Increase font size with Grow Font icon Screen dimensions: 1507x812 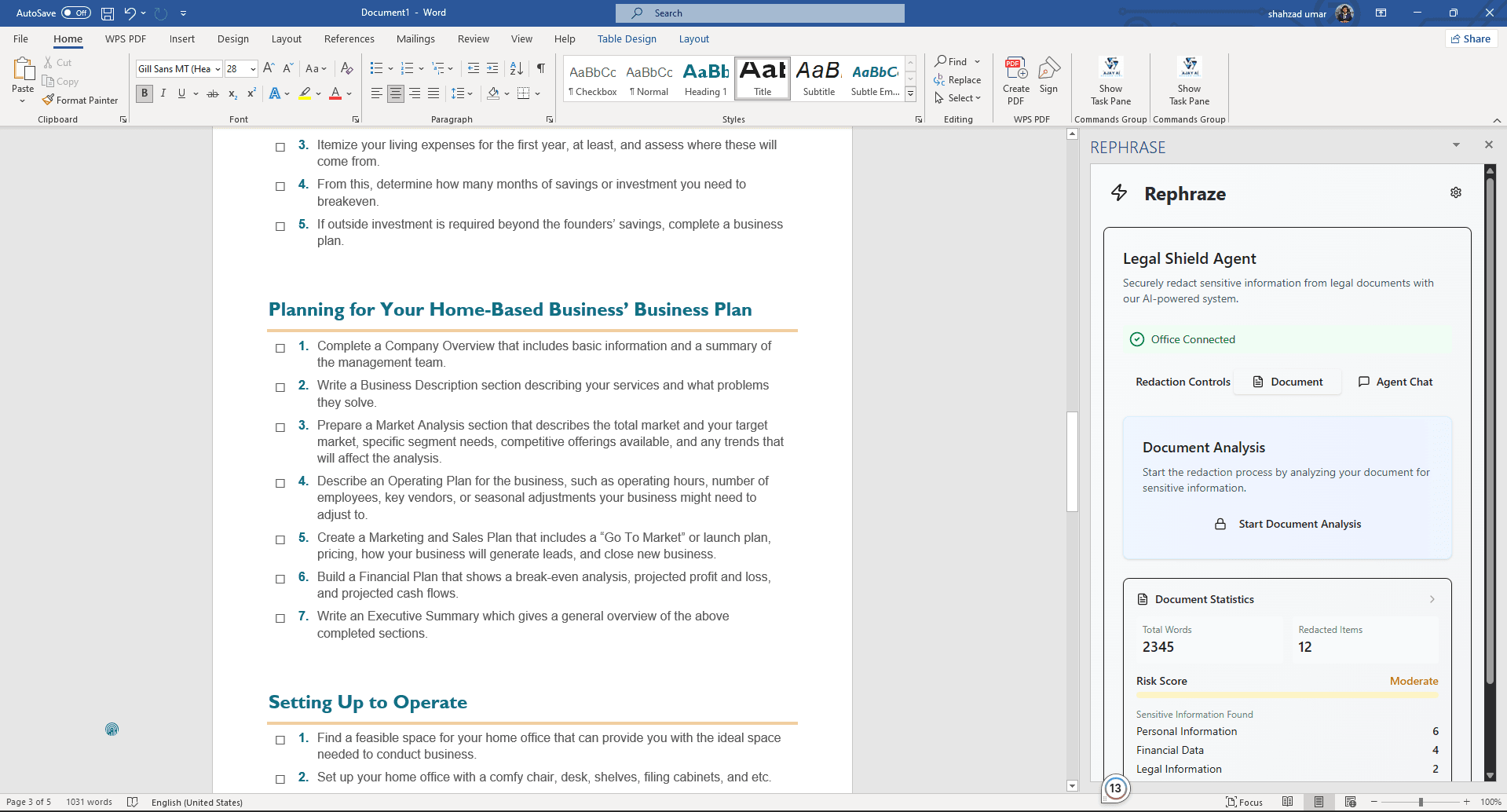coord(269,68)
